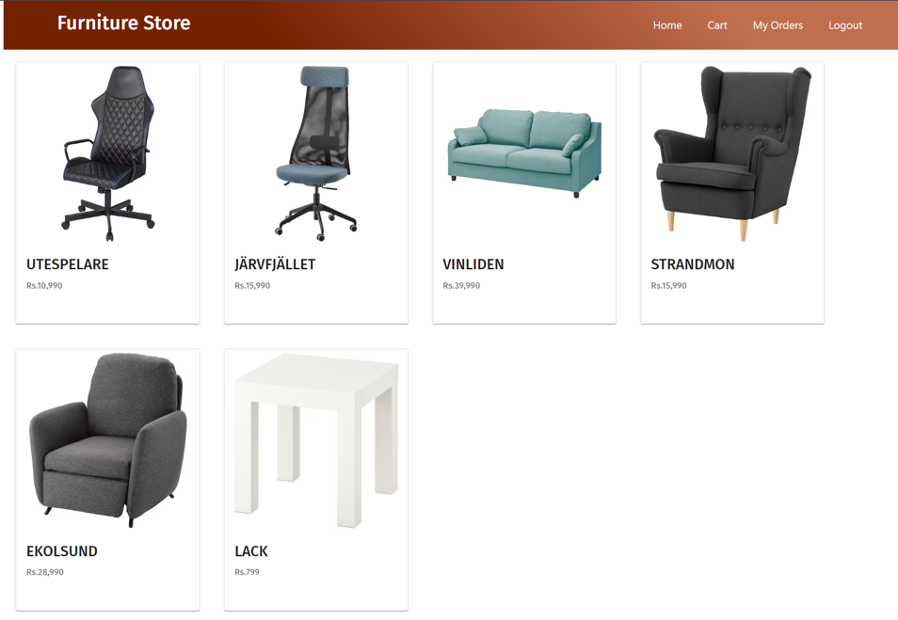The width and height of the screenshot is (898, 620).
Task: Click the Rs.799 price under LACK
Action: 247,572
